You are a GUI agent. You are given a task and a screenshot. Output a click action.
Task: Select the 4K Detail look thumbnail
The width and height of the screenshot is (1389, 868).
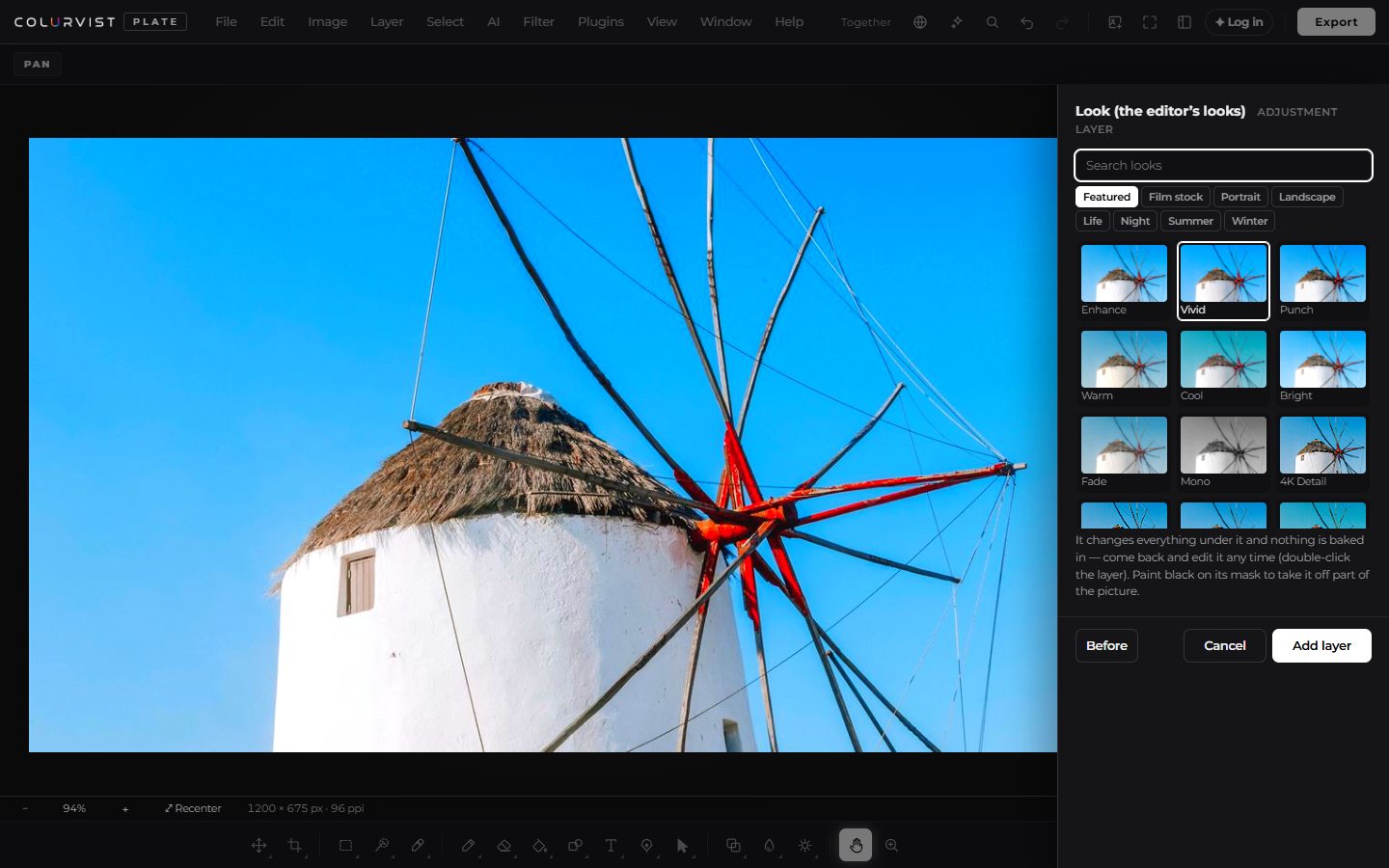click(x=1322, y=452)
